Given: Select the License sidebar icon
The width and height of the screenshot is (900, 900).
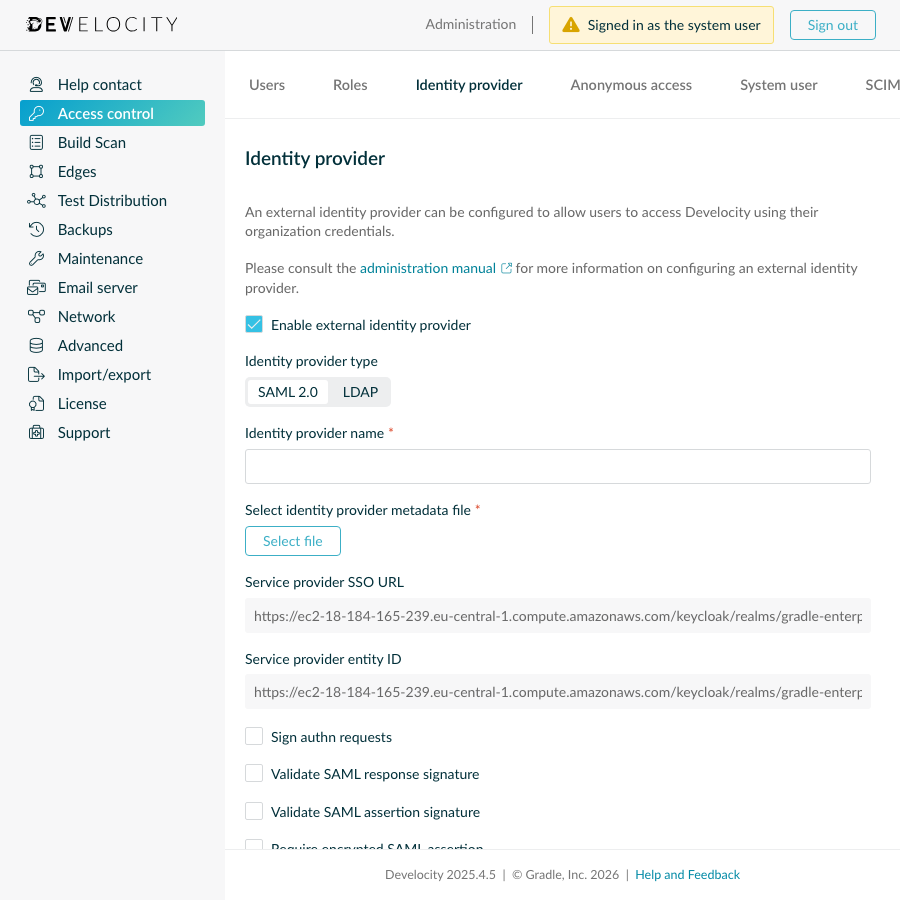Looking at the screenshot, I should 36,403.
